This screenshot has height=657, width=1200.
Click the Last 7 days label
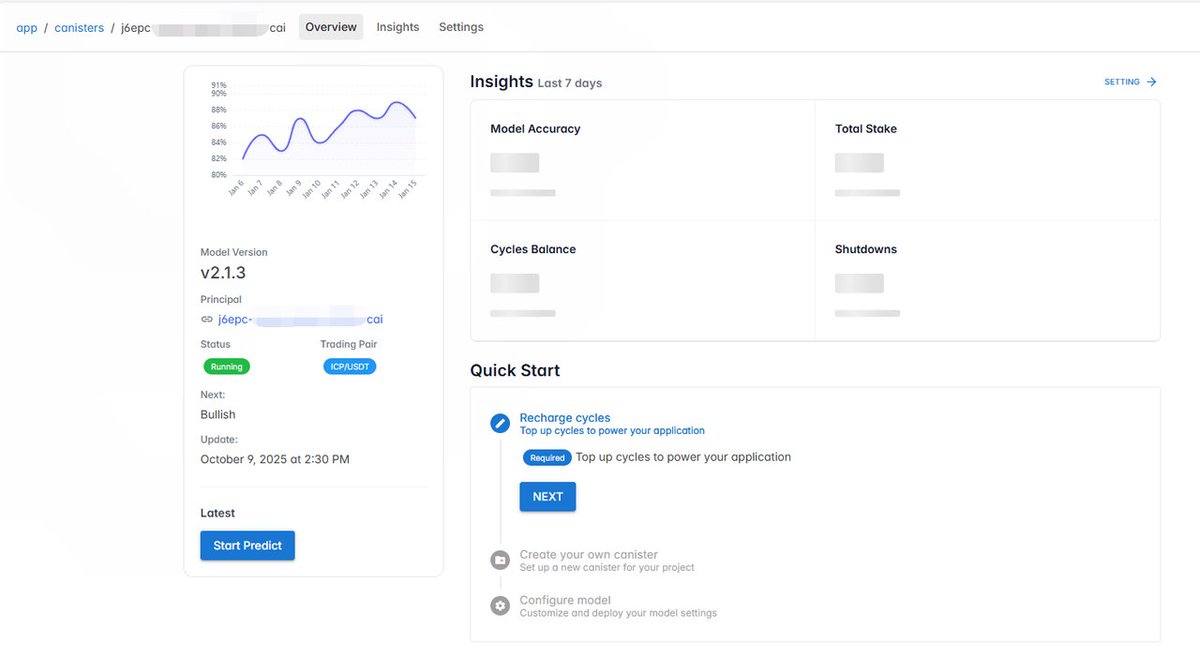coord(570,83)
